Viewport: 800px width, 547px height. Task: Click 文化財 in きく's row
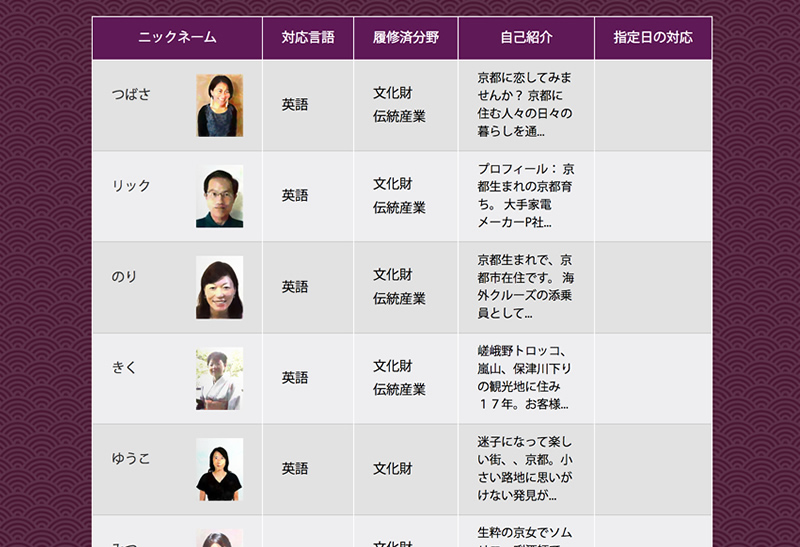point(392,366)
